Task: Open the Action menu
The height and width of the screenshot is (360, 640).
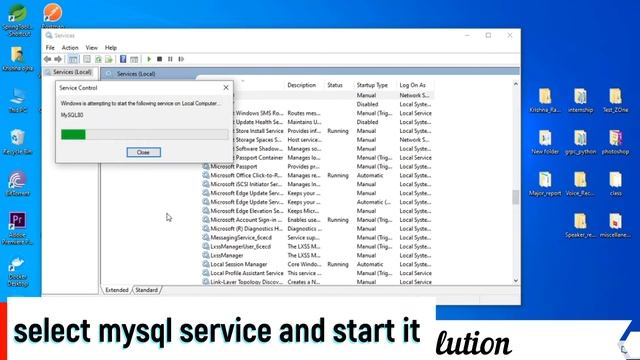Action: tap(70, 48)
